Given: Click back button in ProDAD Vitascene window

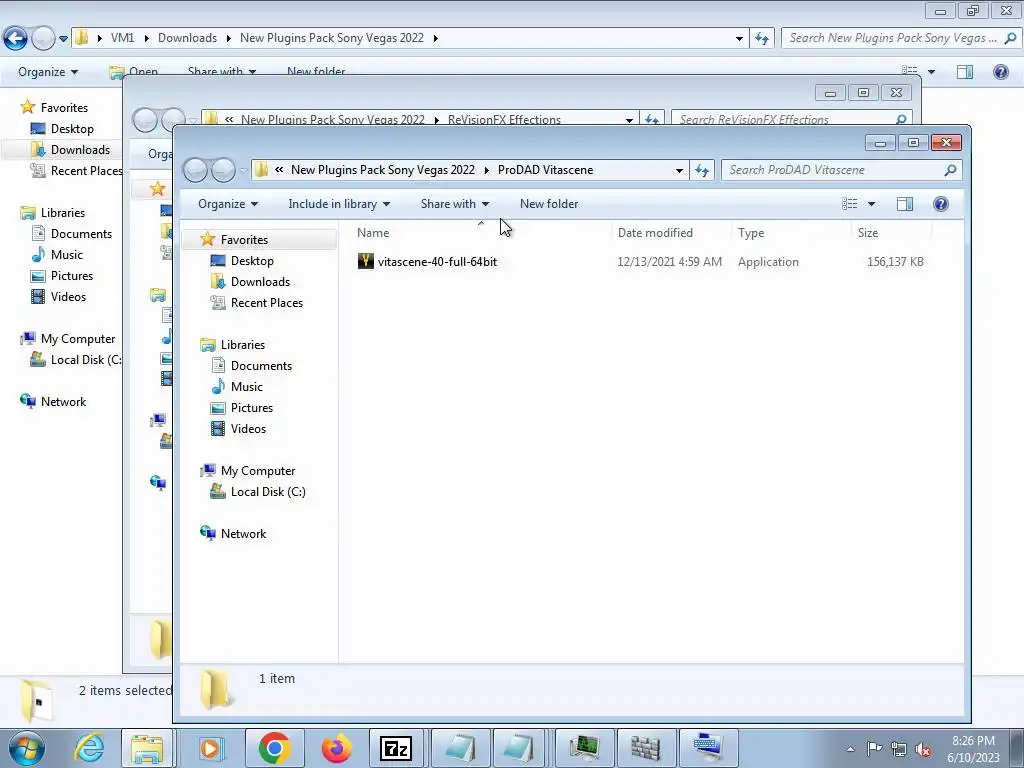Looking at the screenshot, I should tap(196, 170).
